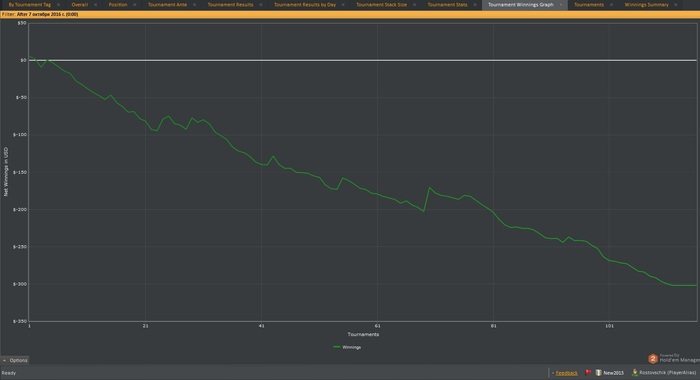Click the $0 y-axis label
The image size is (700, 380).
(23, 60)
